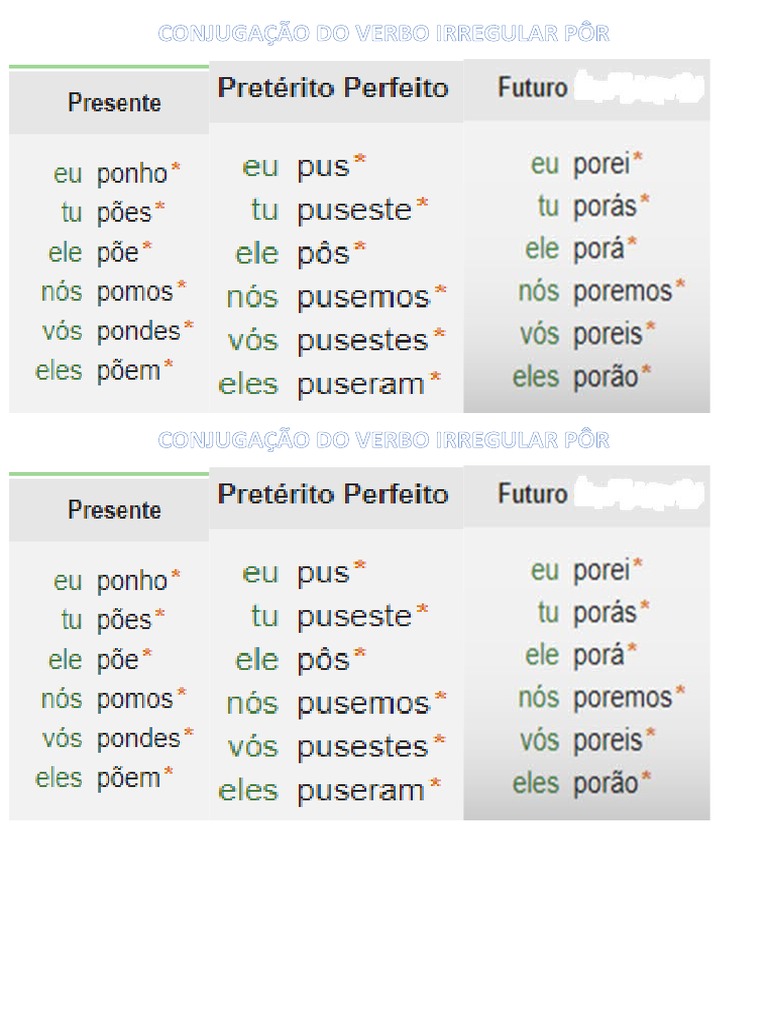Image resolution: width=768 pixels, height=1024 pixels.
Task: Click the second table's Futuro column header
Action: click(532, 494)
